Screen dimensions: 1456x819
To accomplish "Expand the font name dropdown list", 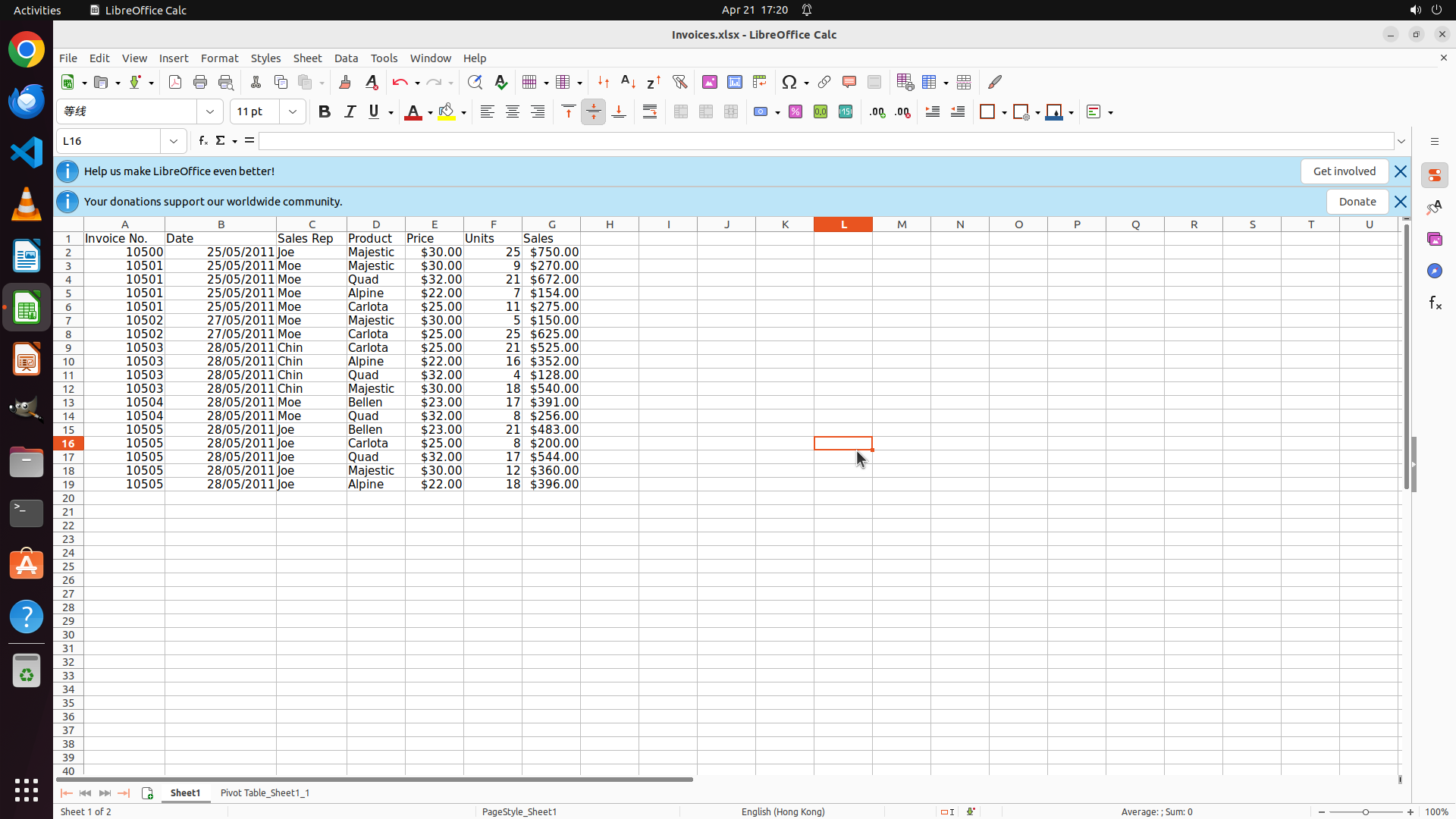I will tap(210, 112).
